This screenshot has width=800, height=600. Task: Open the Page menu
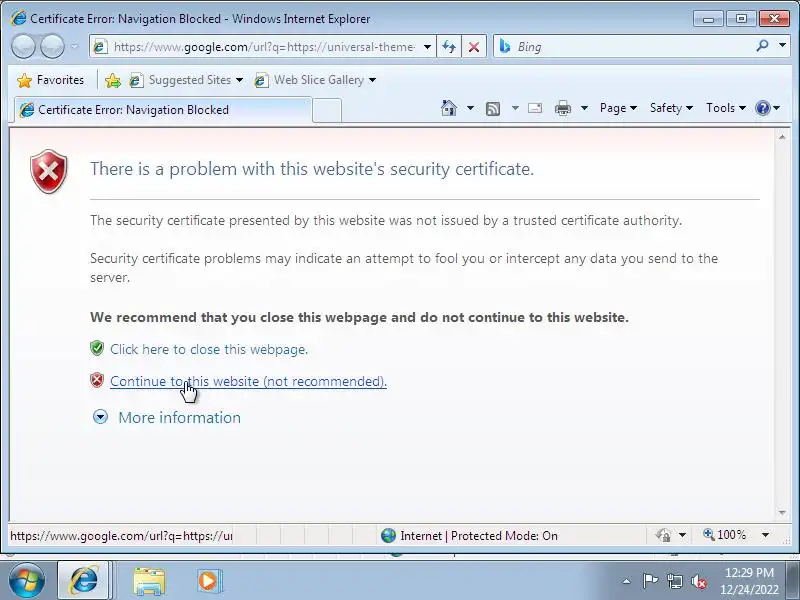618,108
